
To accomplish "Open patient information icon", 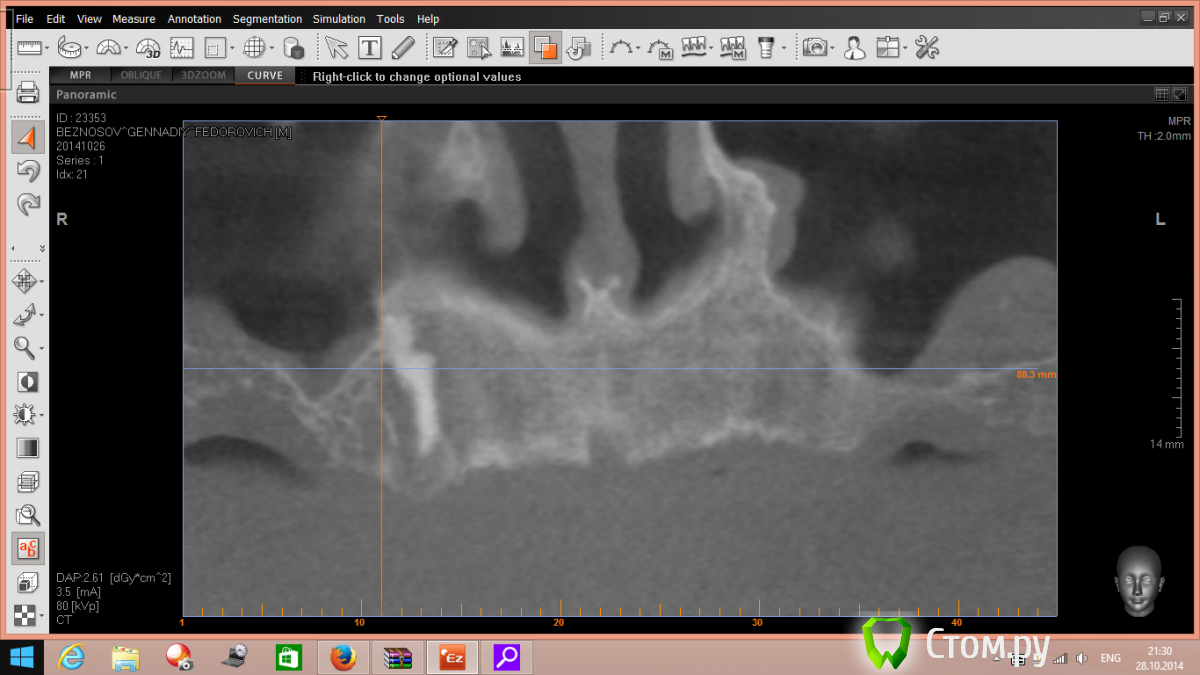I will (854, 47).
